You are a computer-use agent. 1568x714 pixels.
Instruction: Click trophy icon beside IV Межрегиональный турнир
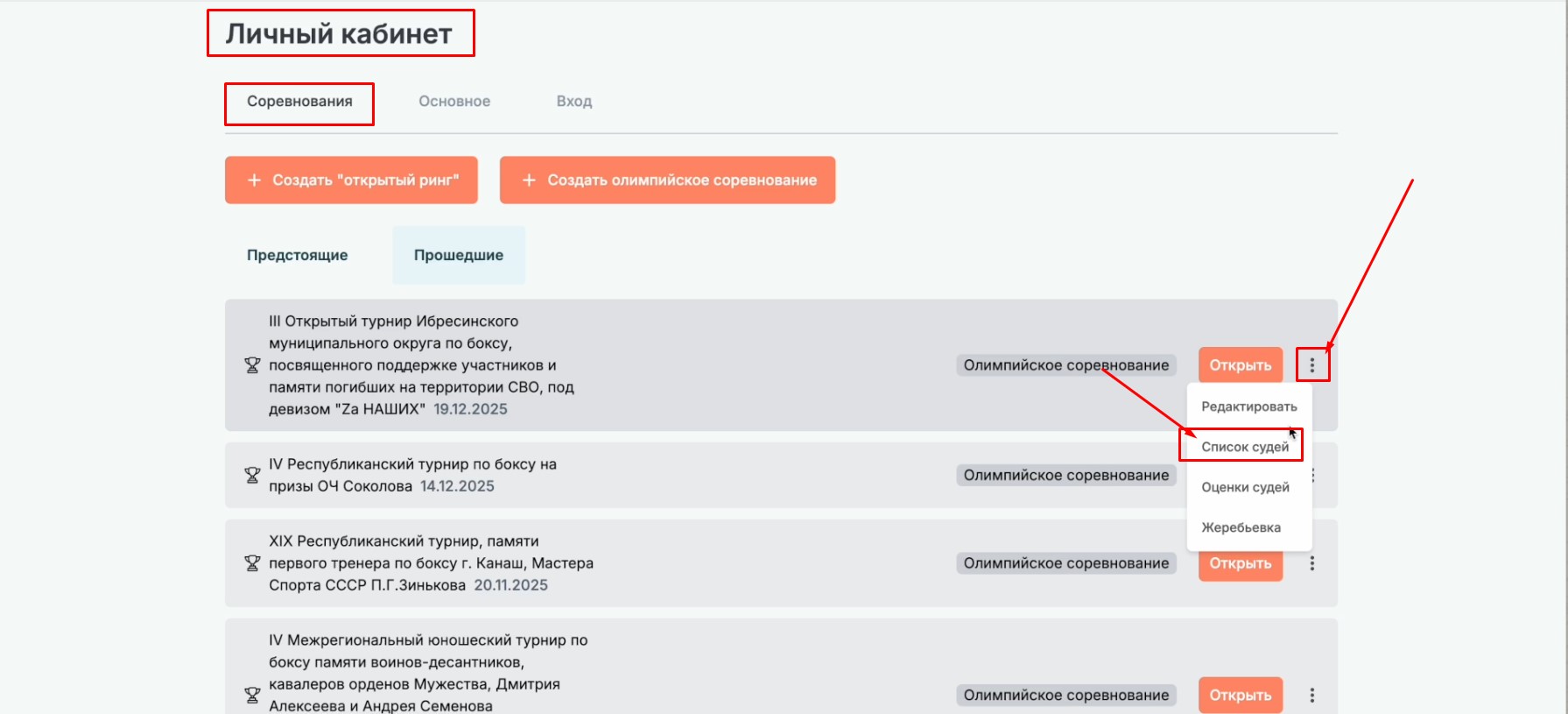tap(252, 695)
